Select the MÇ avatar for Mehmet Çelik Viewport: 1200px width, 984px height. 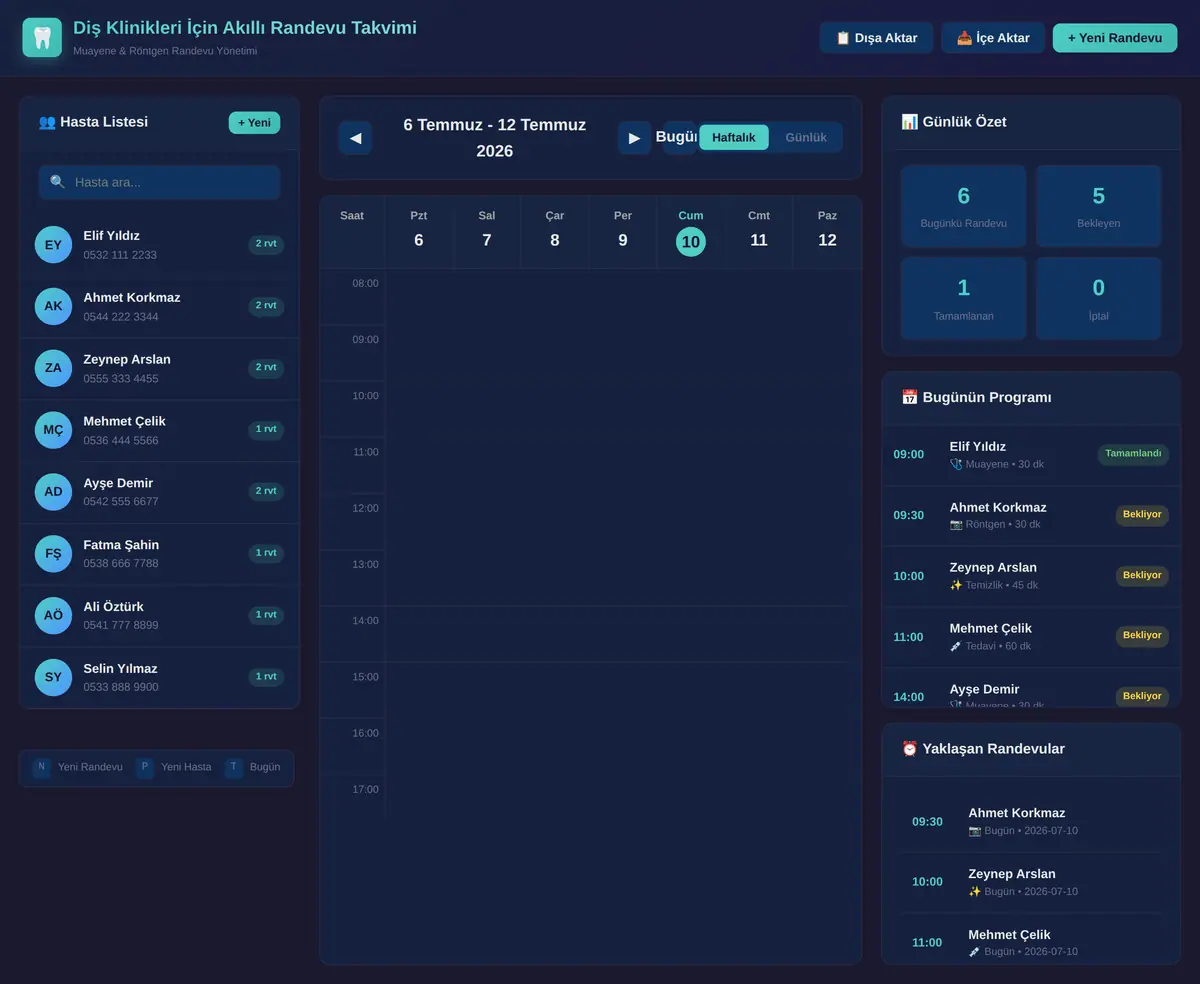(x=53, y=430)
